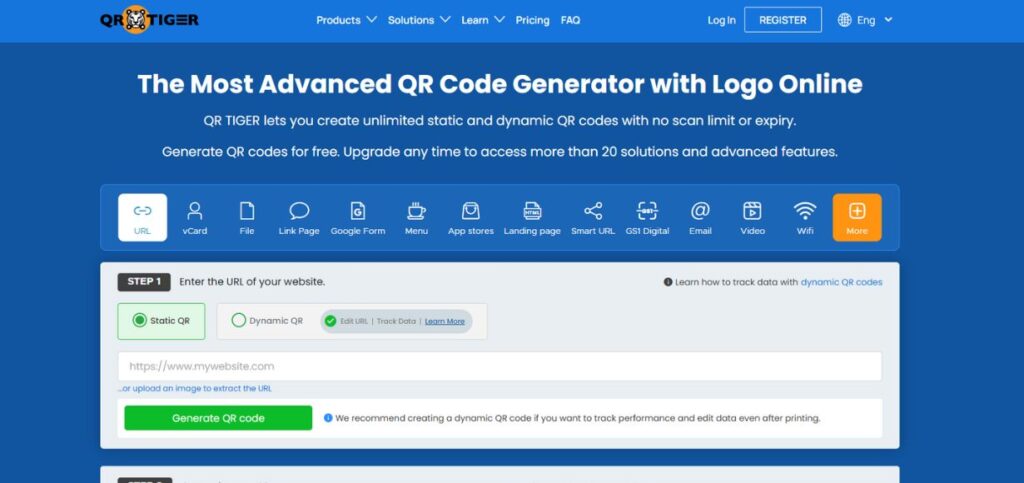This screenshot has height=483, width=1024.
Task: Pick the Wifi QR code icon
Action: 805,217
